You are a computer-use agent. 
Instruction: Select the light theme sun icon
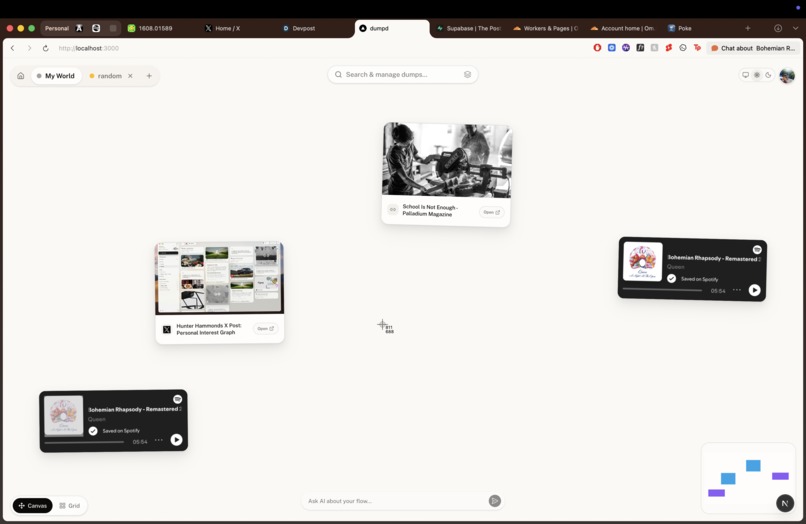pyautogui.click(x=757, y=75)
